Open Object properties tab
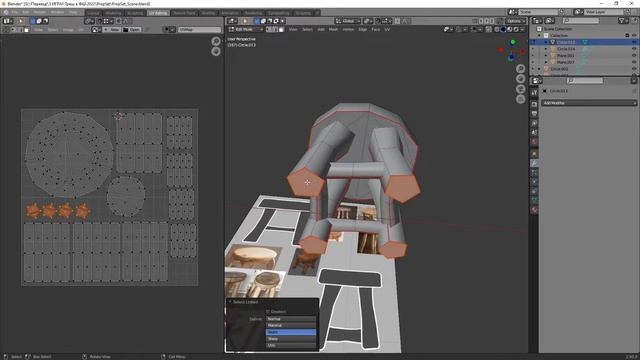Image resolution: width=640 pixels, height=360 pixels. coord(534,153)
